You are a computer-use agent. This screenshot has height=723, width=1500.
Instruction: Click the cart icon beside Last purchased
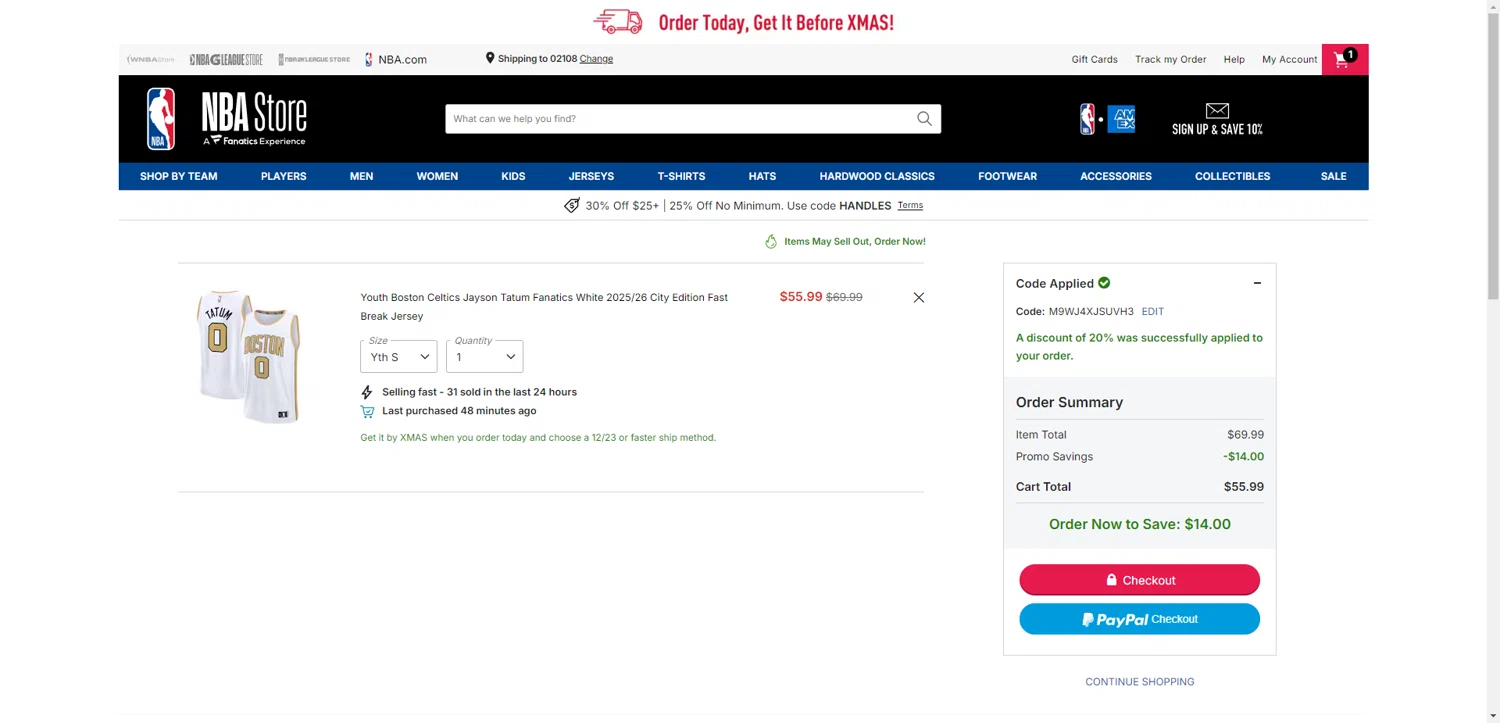tap(367, 411)
